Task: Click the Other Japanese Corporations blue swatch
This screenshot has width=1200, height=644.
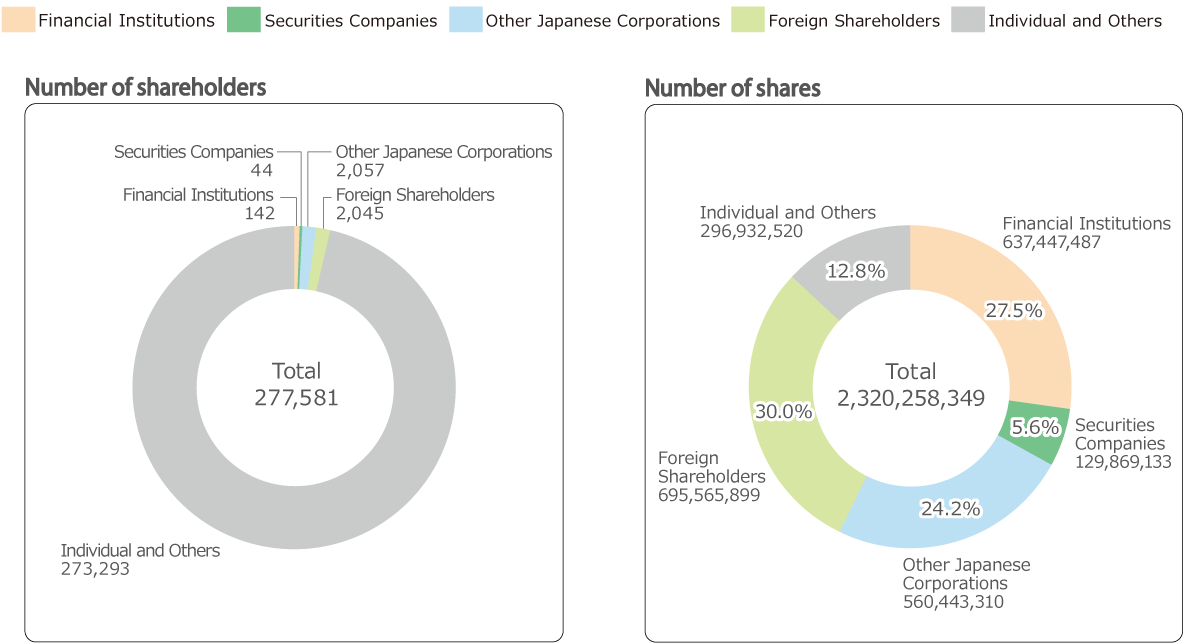Action: (x=464, y=19)
